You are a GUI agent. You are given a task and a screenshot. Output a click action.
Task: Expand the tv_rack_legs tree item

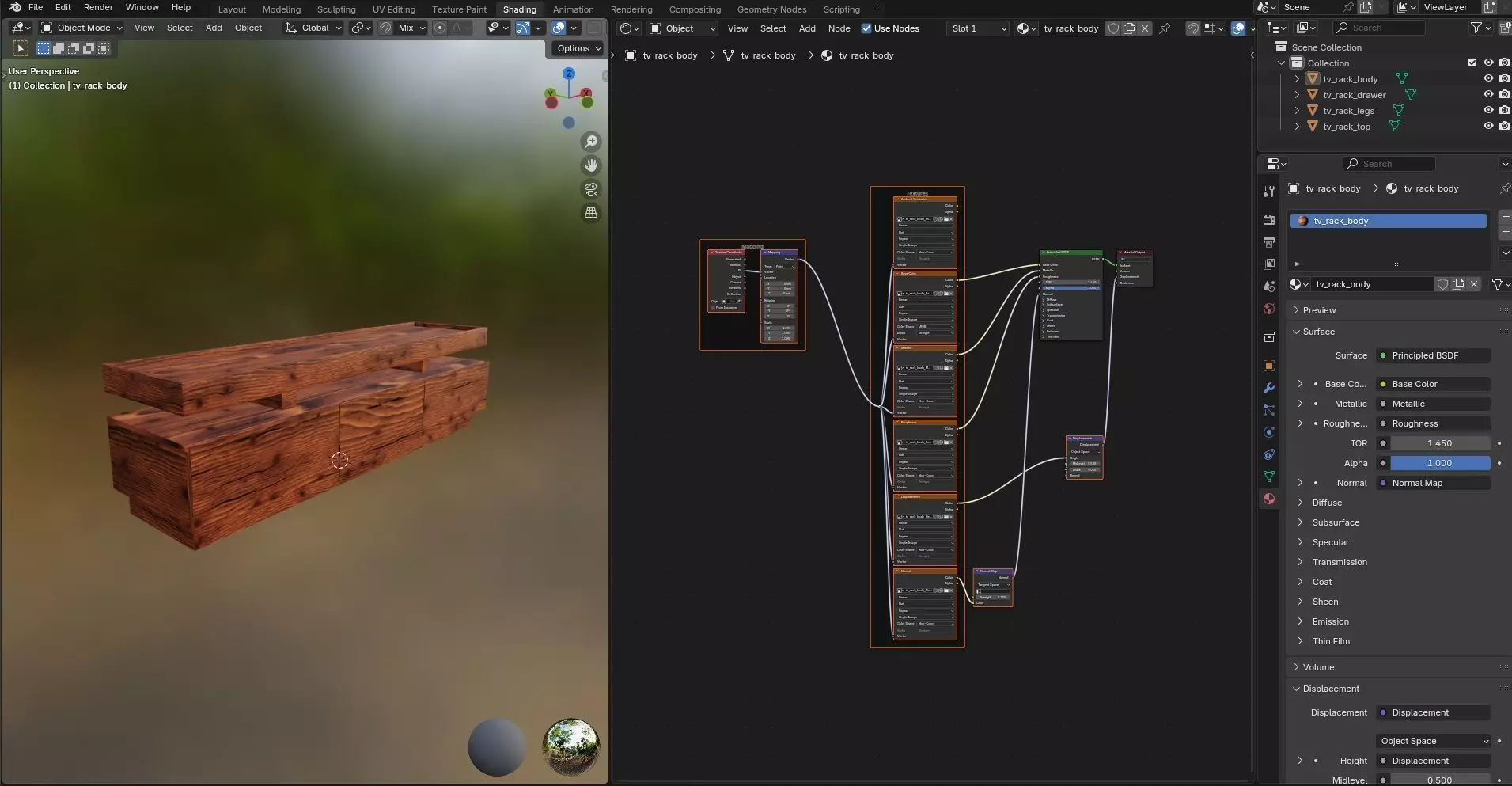[x=1297, y=111]
